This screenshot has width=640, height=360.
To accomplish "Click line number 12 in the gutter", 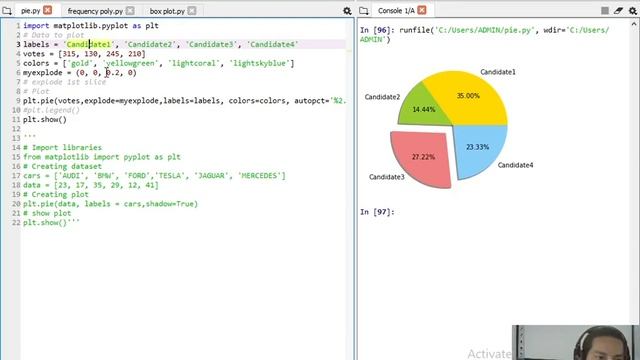I will [x=16, y=129].
